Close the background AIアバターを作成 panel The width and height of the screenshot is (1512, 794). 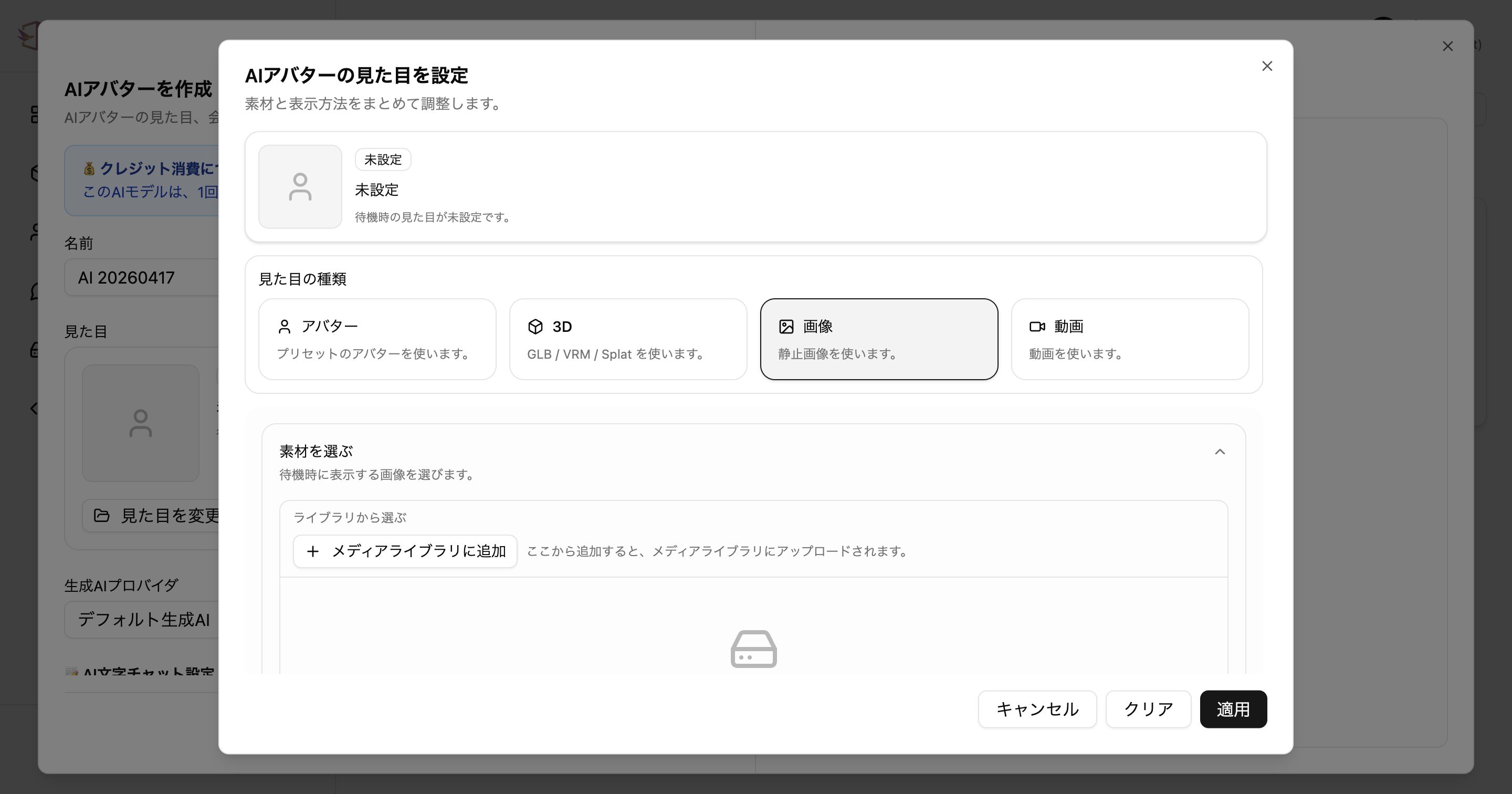1447,46
